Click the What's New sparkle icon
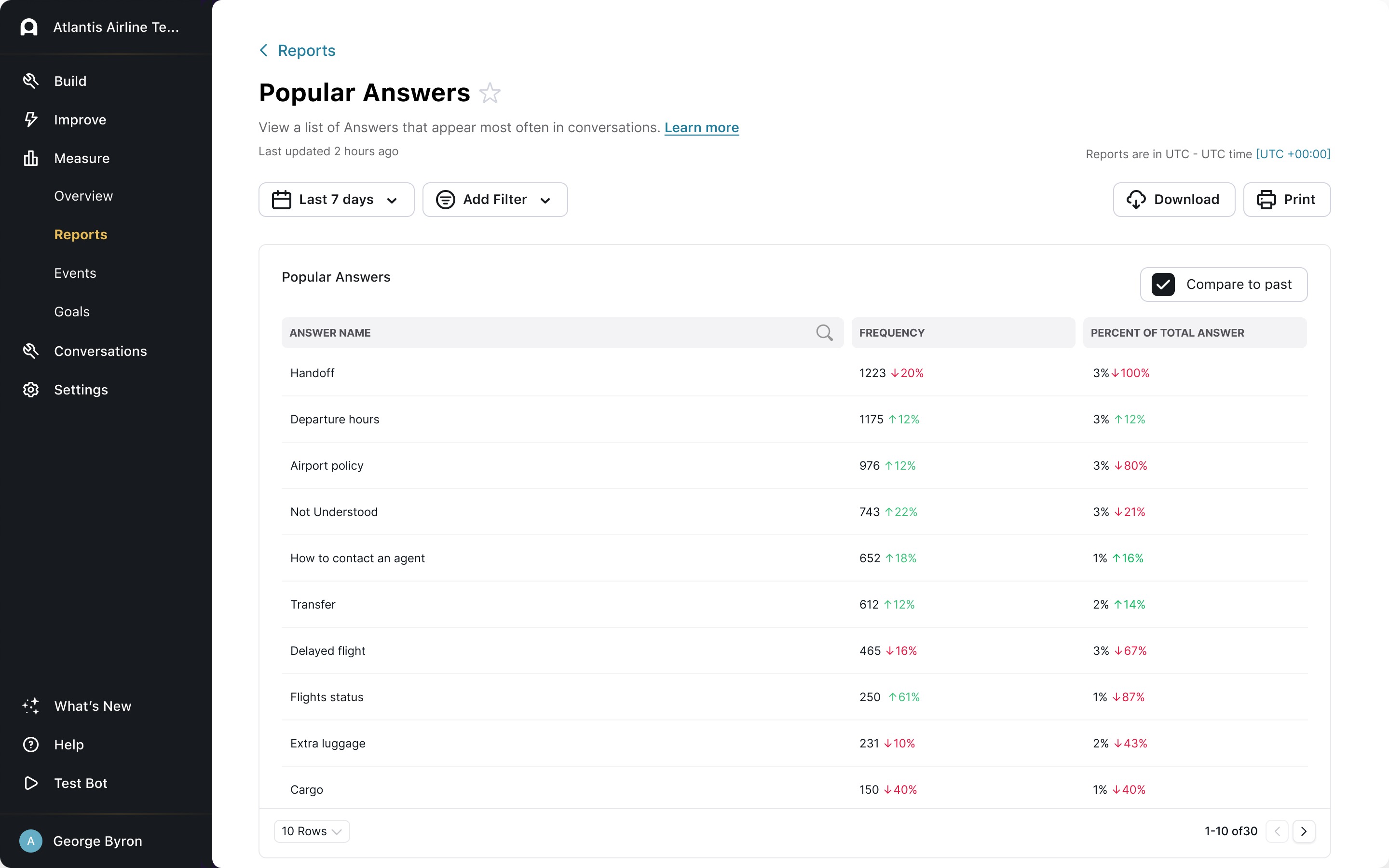This screenshot has width=1389, height=868. (x=30, y=706)
